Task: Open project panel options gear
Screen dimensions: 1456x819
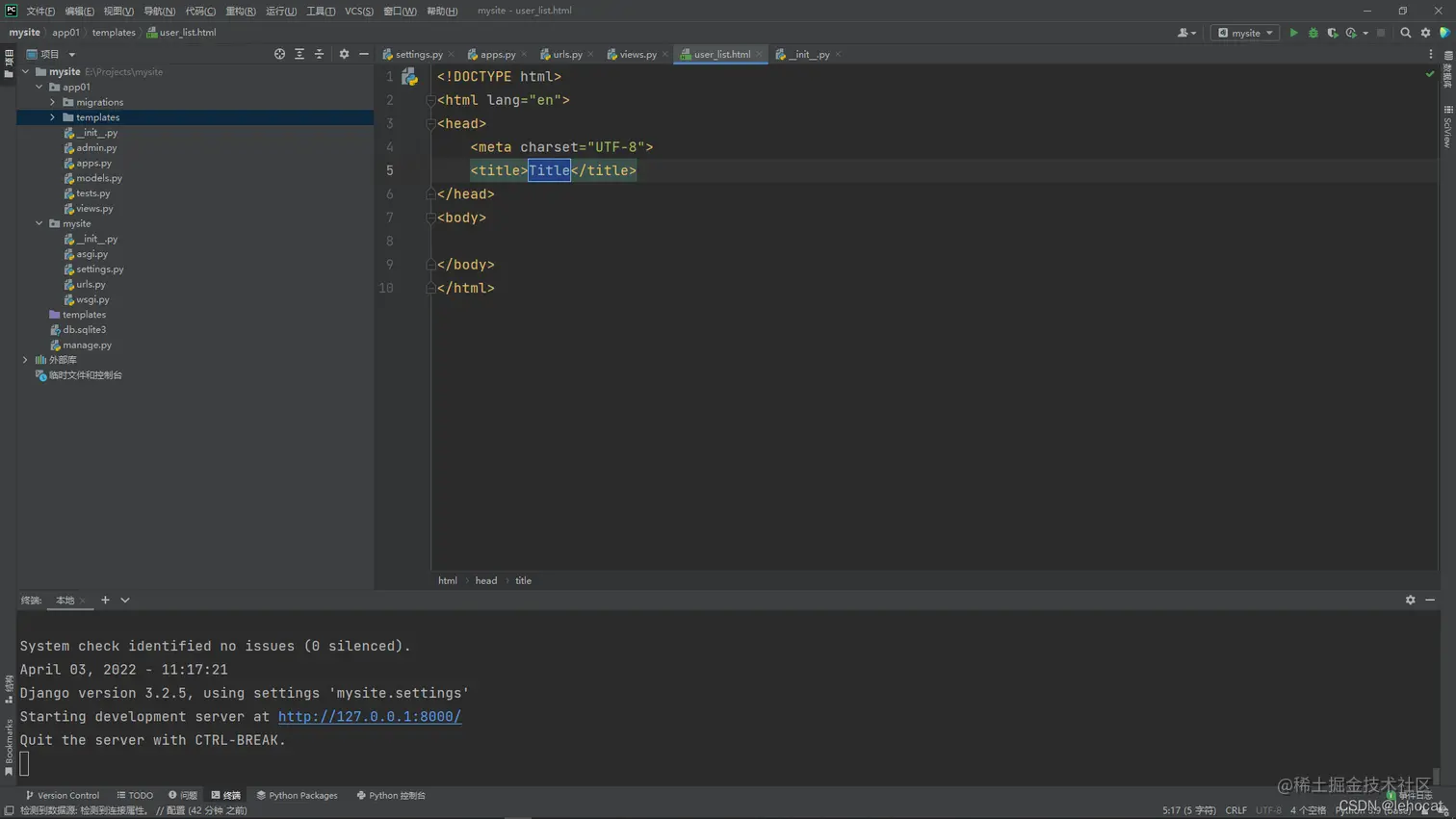Action: [344, 54]
